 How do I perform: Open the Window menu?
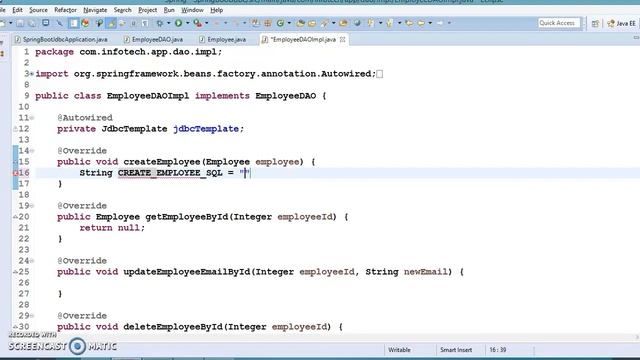(x=192, y=10)
